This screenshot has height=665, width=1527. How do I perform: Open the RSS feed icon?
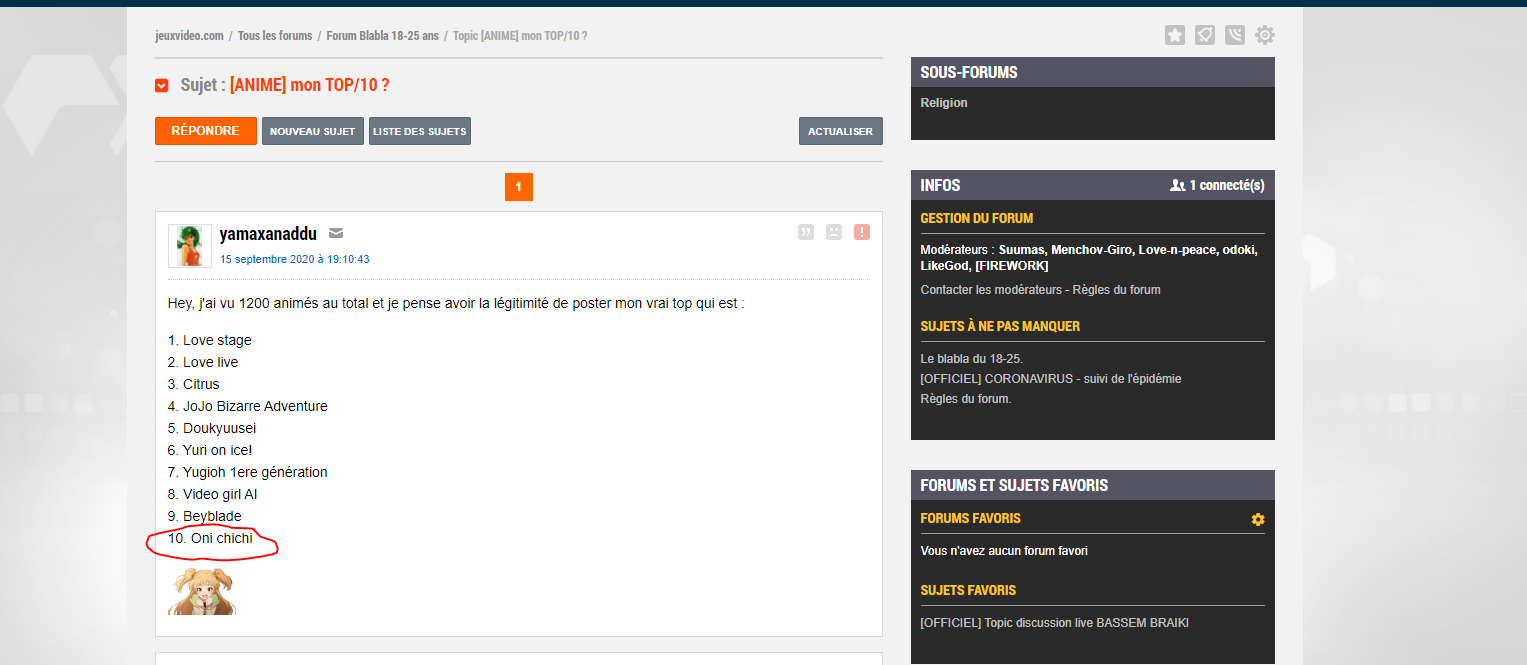click(1235, 36)
